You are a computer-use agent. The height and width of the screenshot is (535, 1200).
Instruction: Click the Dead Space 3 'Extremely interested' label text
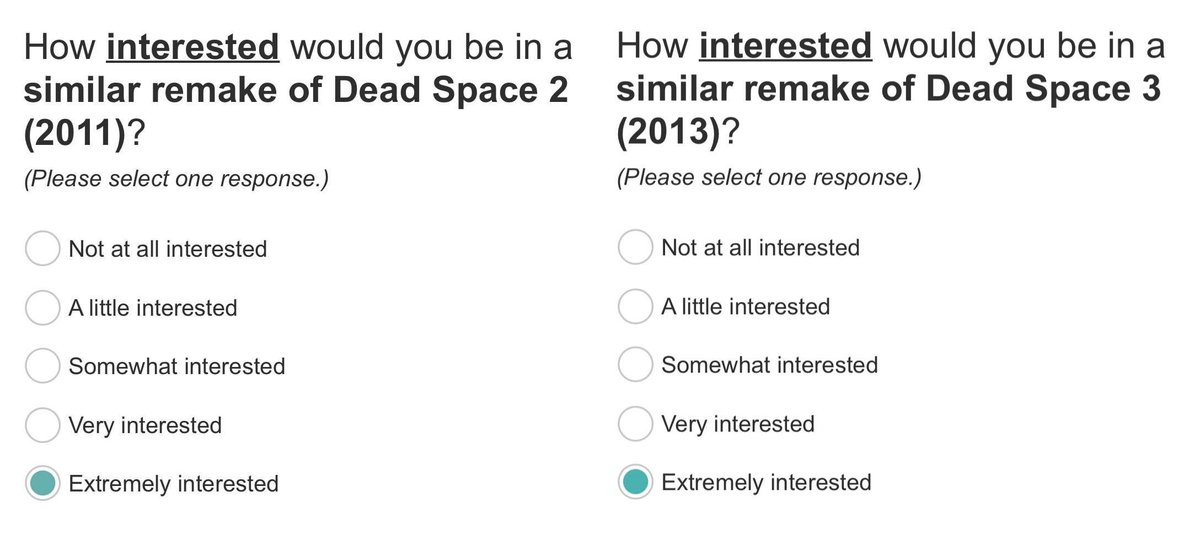(766, 484)
